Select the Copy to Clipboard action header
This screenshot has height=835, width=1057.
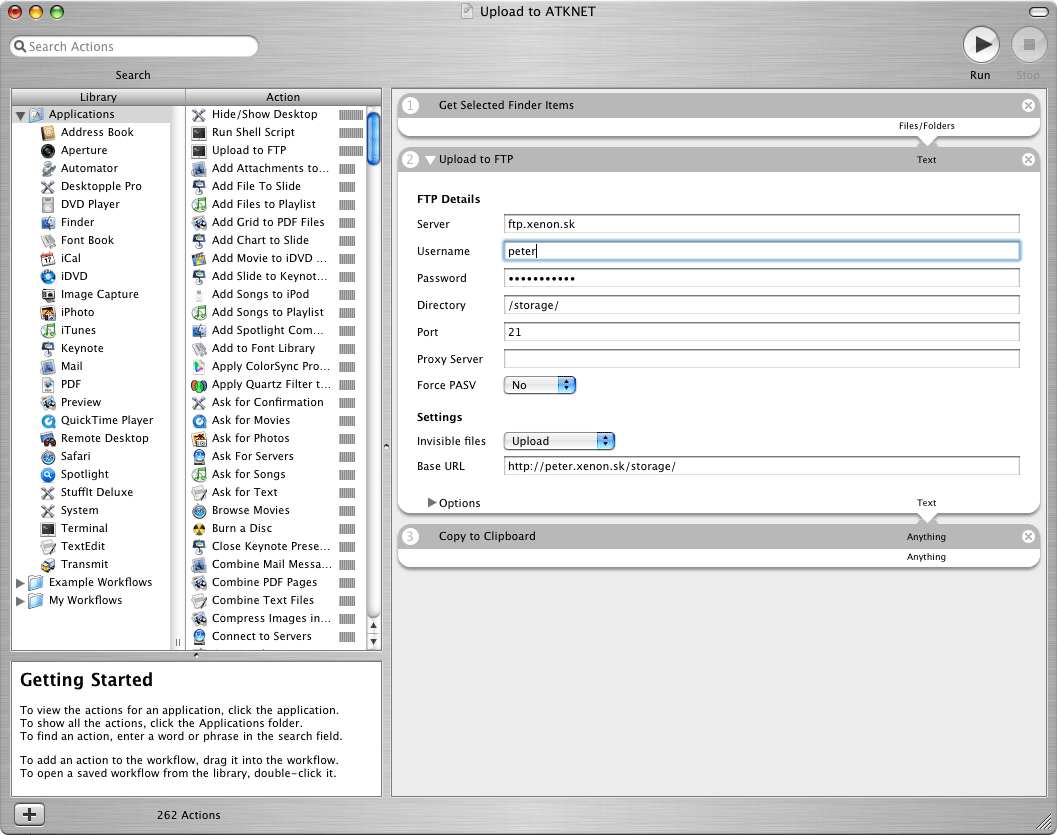pyautogui.click(x=719, y=536)
